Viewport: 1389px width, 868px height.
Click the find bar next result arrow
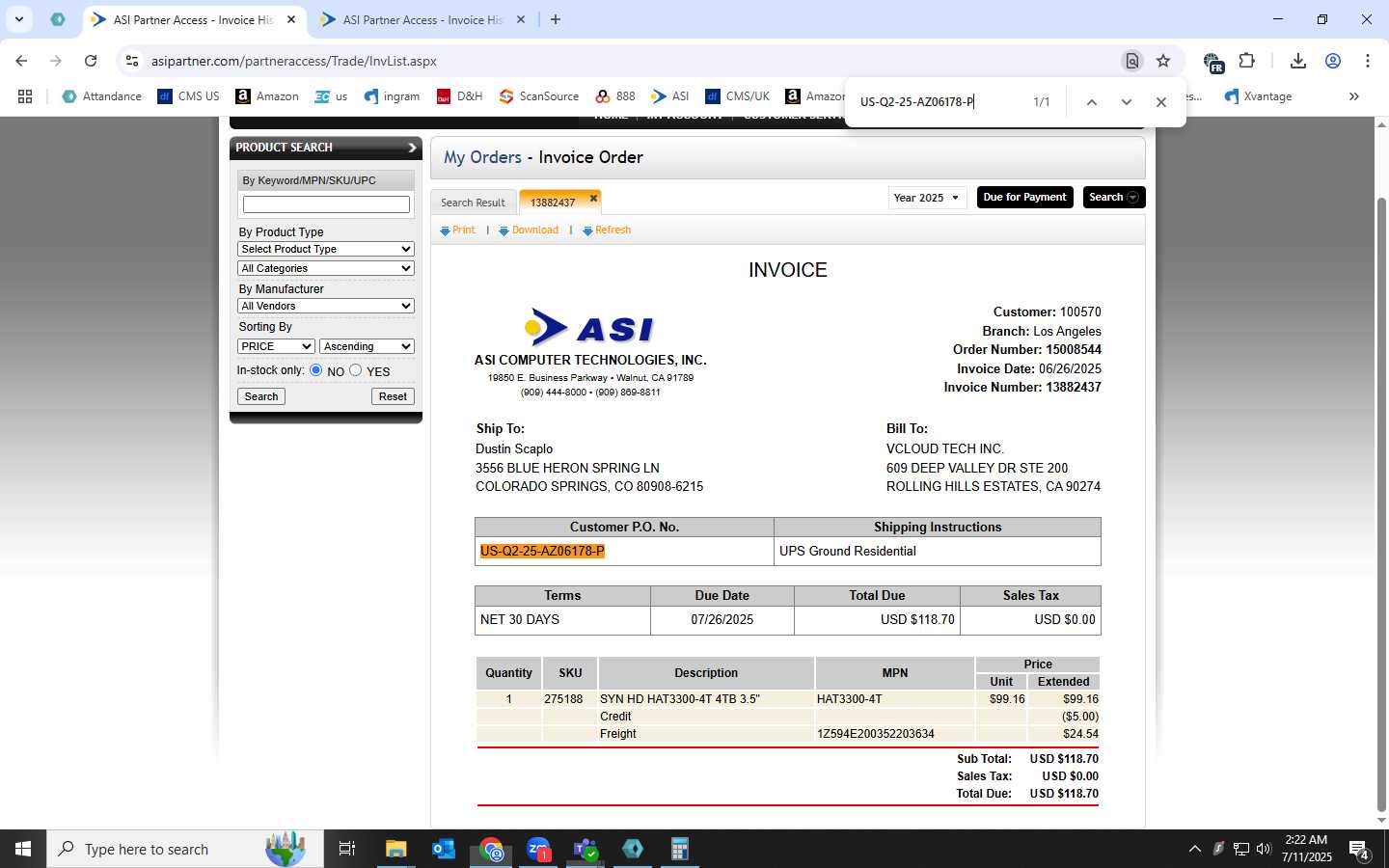[1126, 102]
